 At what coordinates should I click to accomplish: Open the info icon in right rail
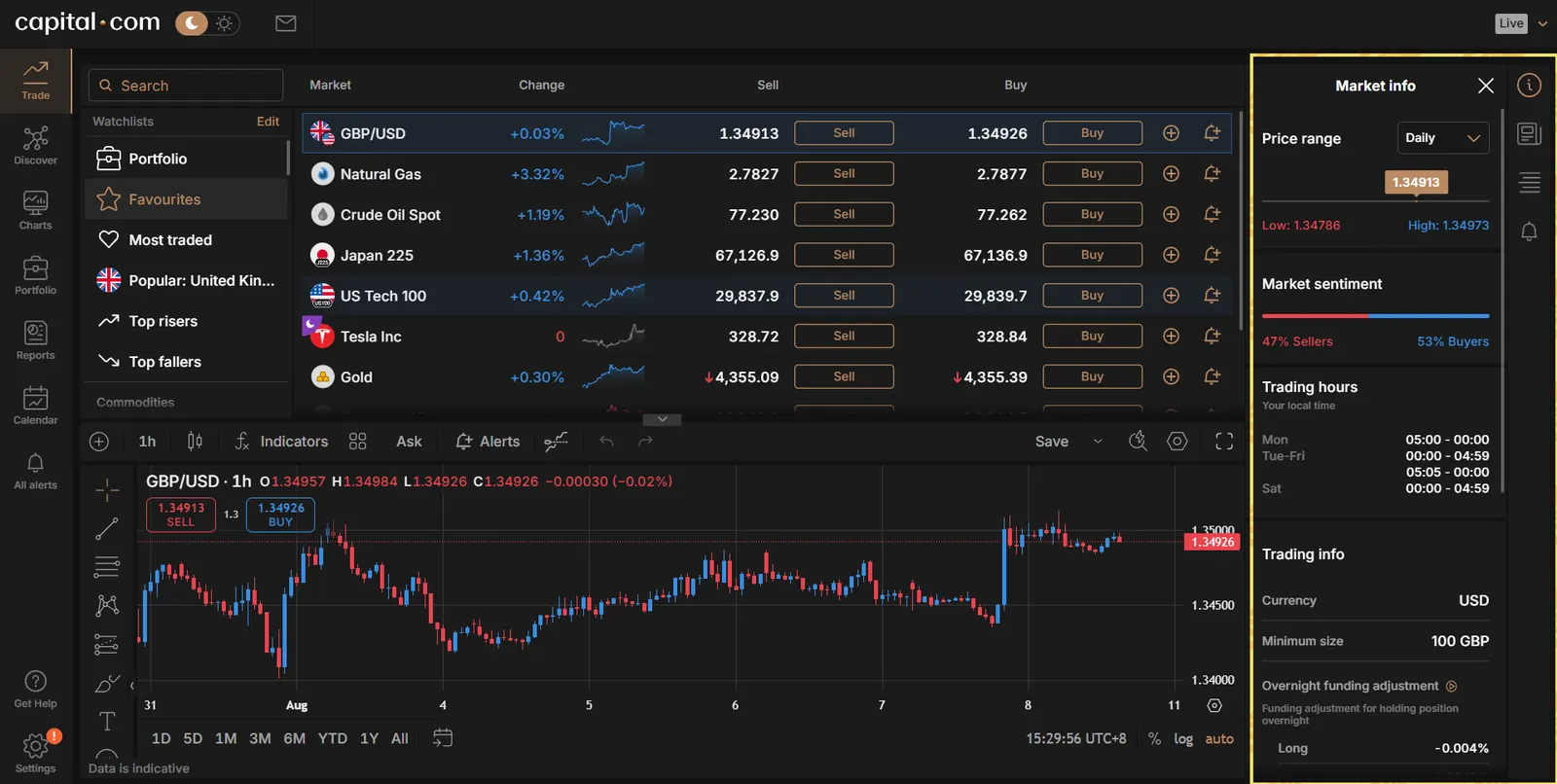pos(1530,86)
